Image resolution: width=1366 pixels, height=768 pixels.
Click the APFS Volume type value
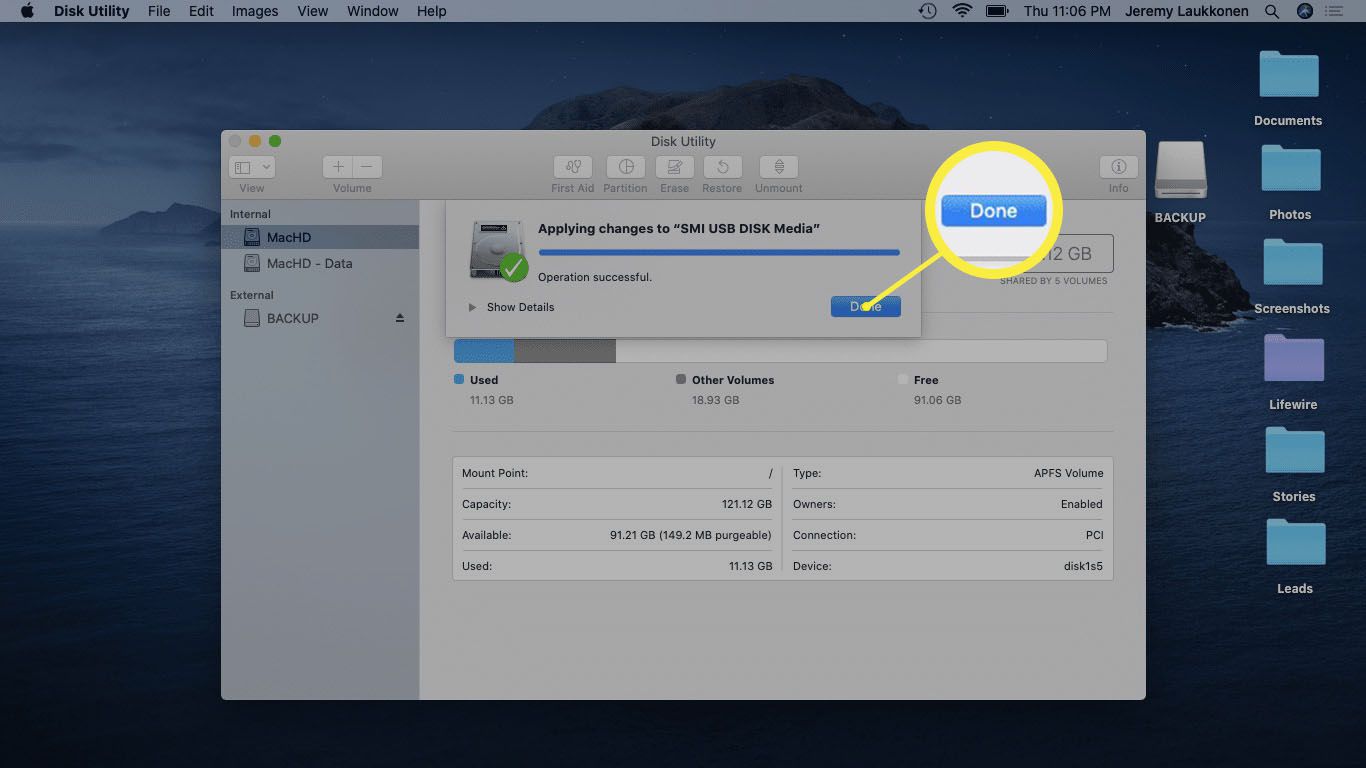[x=1069, y=473]
